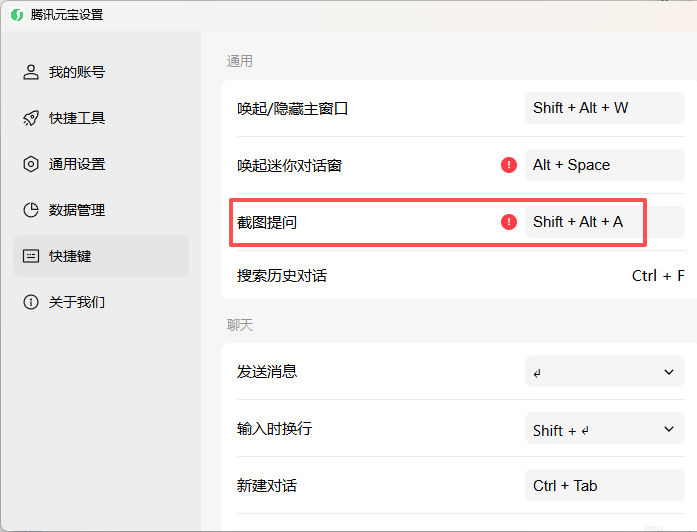This screenshot has height=532, width=697.
Task: Click red warning icon next to Alt + Space
Action: click(x=509, y=165)
